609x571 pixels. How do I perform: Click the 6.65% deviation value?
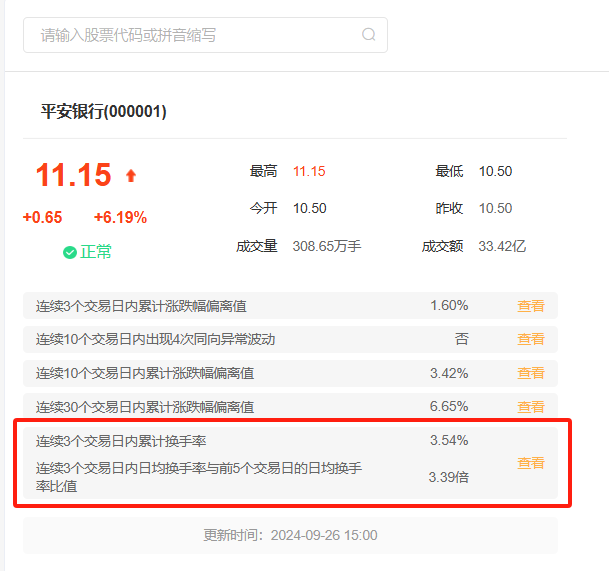(449, 406)
